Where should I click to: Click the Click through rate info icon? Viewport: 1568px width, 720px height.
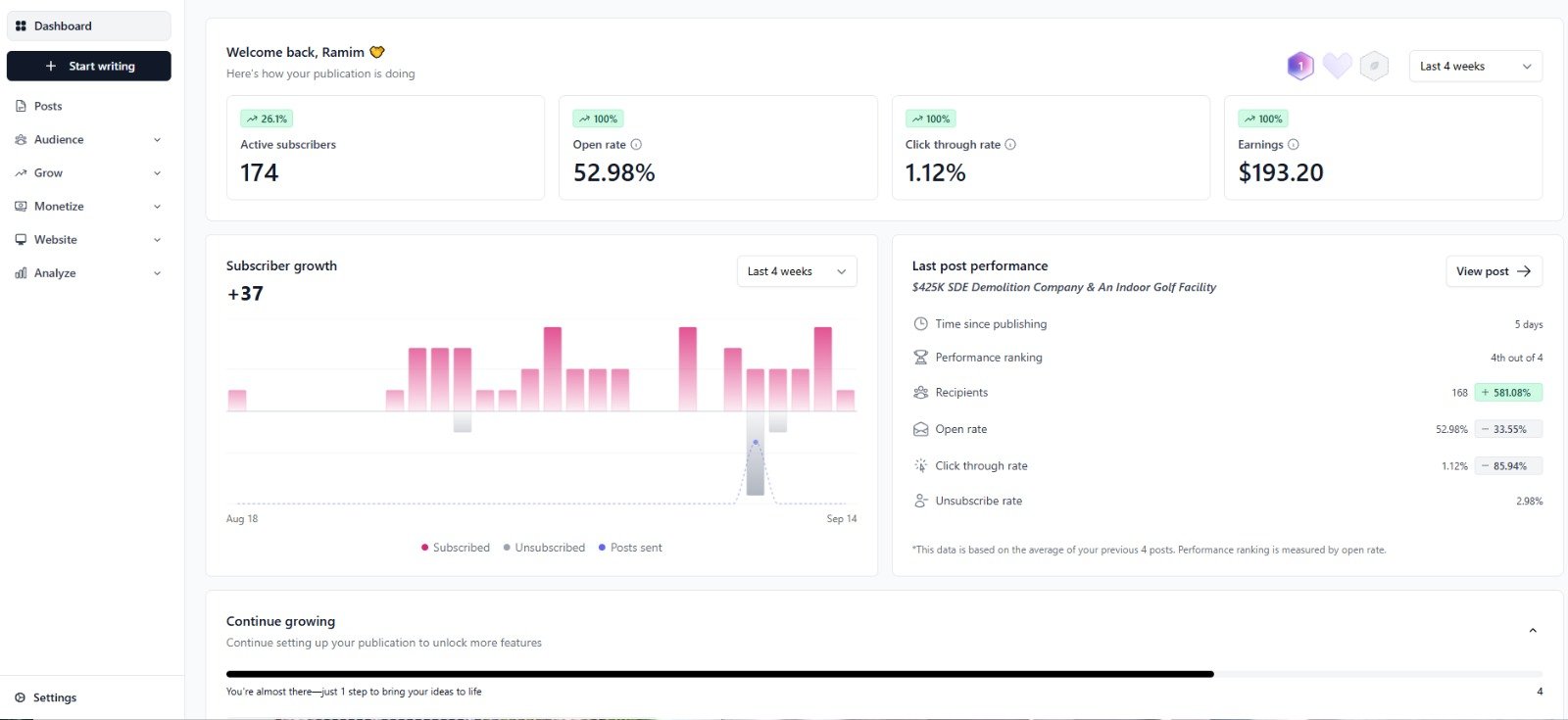point(1010,145)
